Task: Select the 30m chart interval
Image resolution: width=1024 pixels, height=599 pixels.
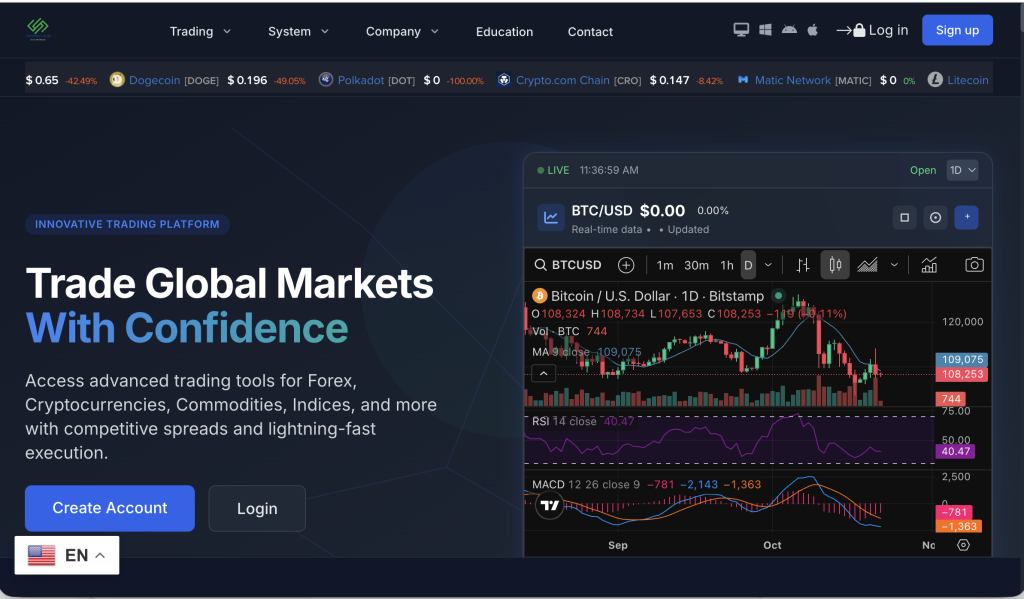Action: pos(696,265)
